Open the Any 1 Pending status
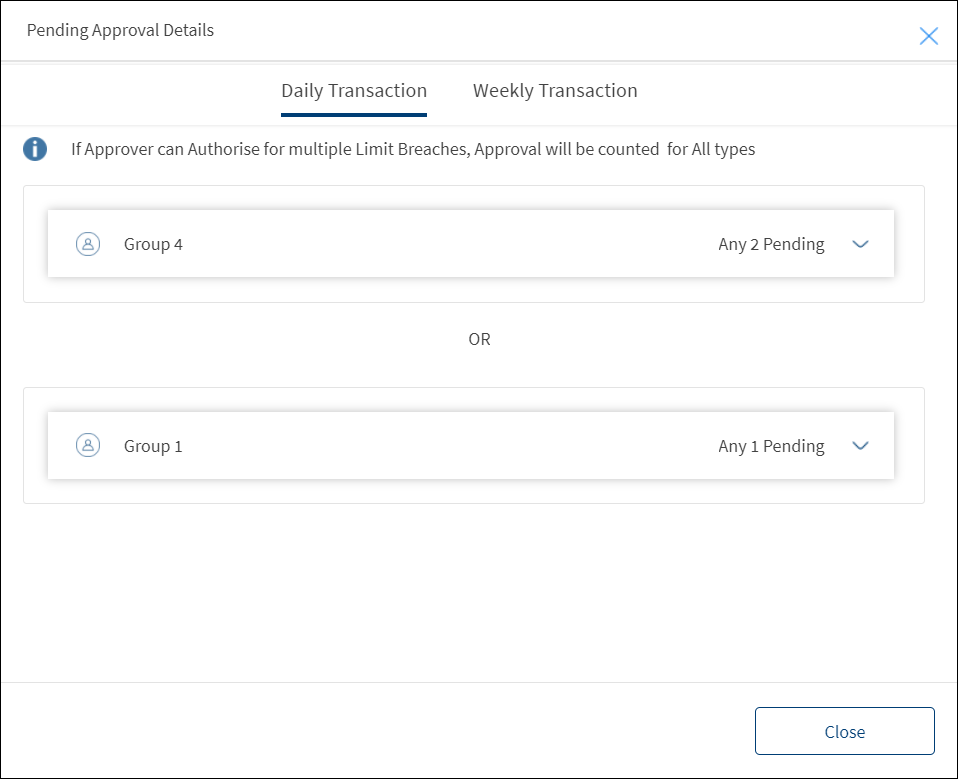The height and width of the screenshot is (779, 958). (771, 446)
